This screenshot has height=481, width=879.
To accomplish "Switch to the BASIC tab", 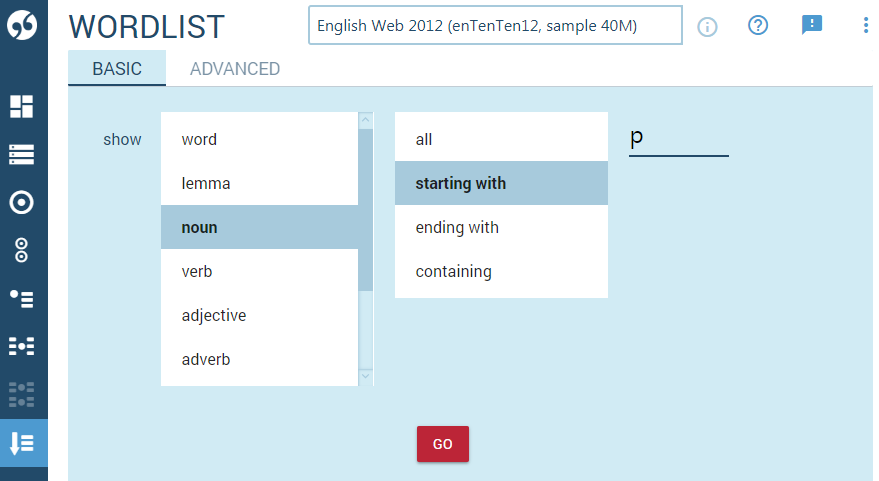I will point(117,69).
